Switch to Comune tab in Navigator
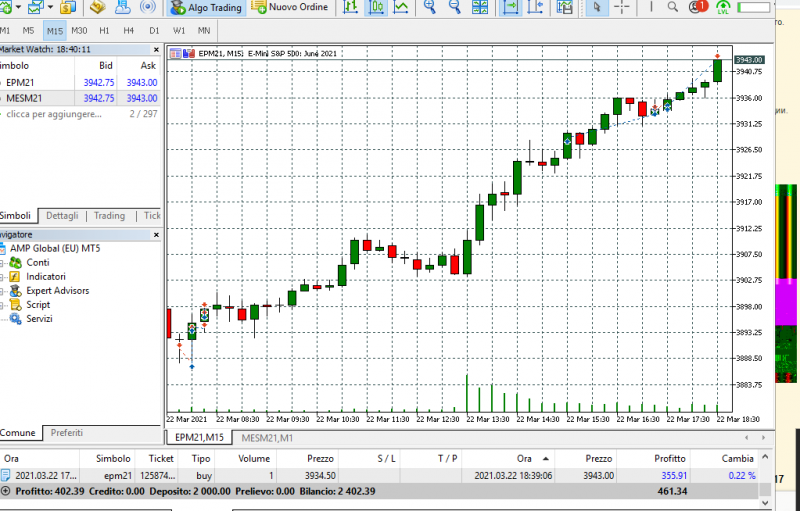Screen dimensions: 800x511 [x=19, y=432]
